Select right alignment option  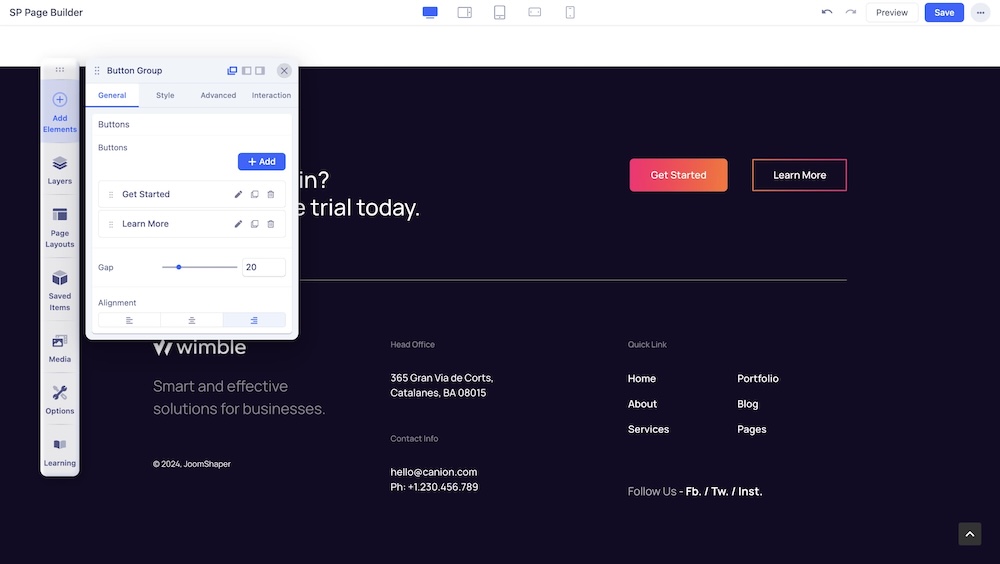coord(254,320)
